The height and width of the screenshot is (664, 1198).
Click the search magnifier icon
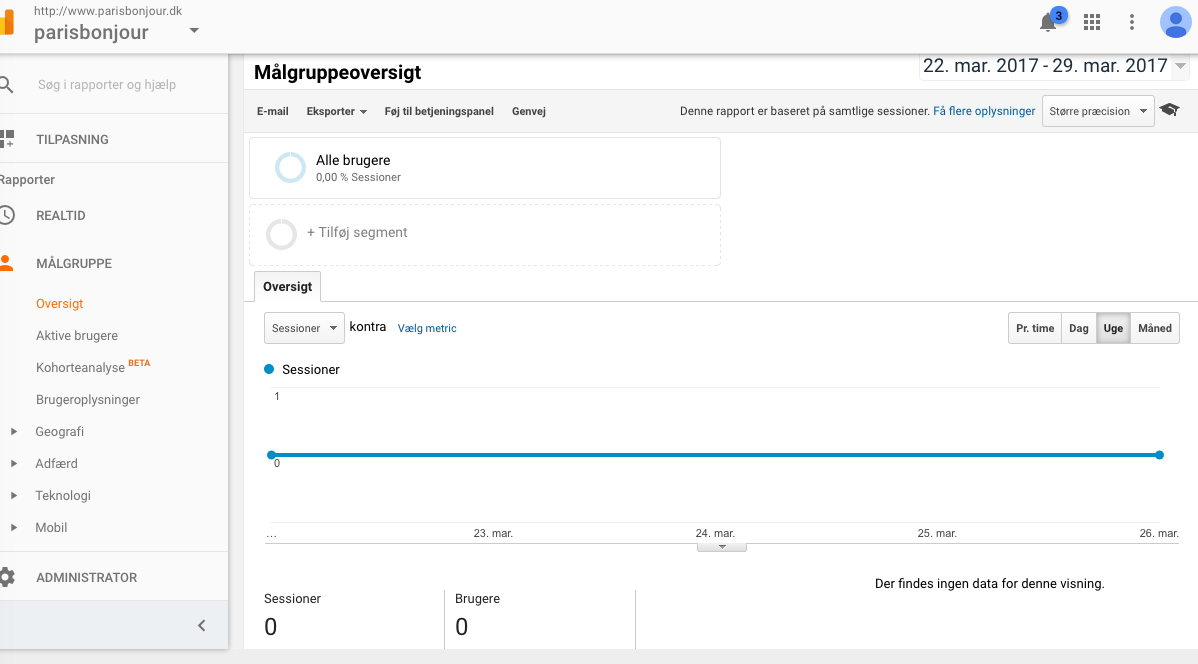(x=6, y=85)
